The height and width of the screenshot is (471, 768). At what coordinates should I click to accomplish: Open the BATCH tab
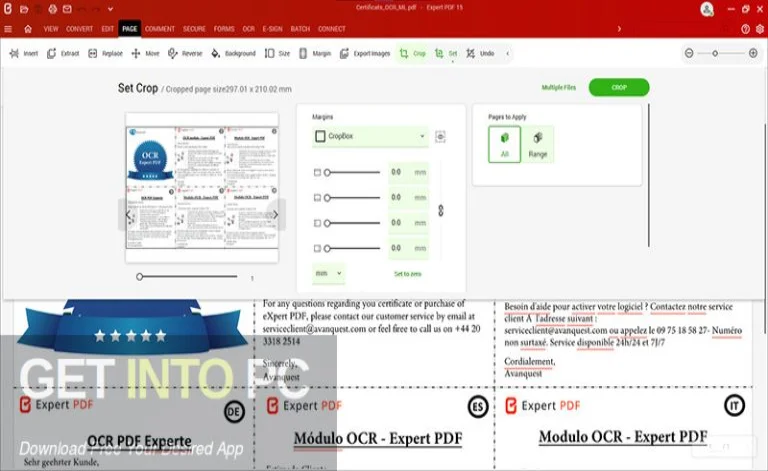coord(300,29)
